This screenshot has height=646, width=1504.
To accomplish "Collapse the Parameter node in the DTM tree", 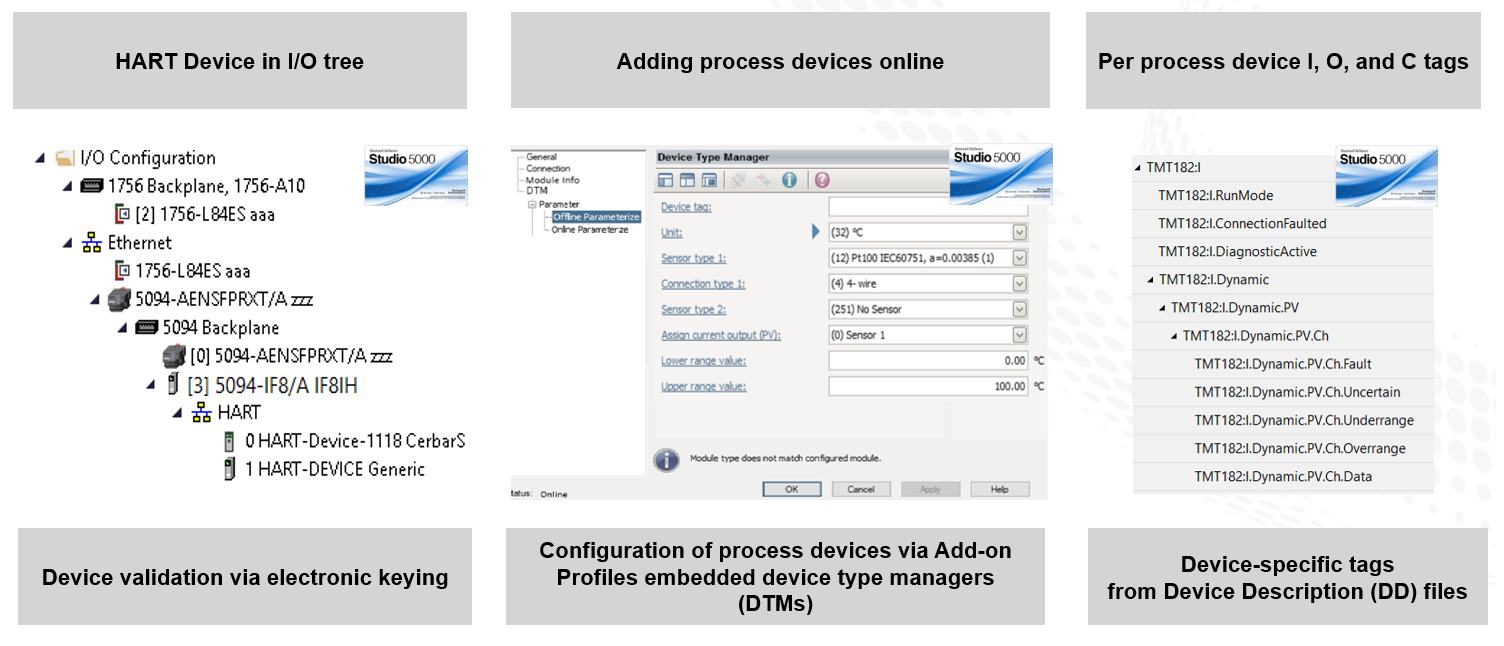I will 532,204.
